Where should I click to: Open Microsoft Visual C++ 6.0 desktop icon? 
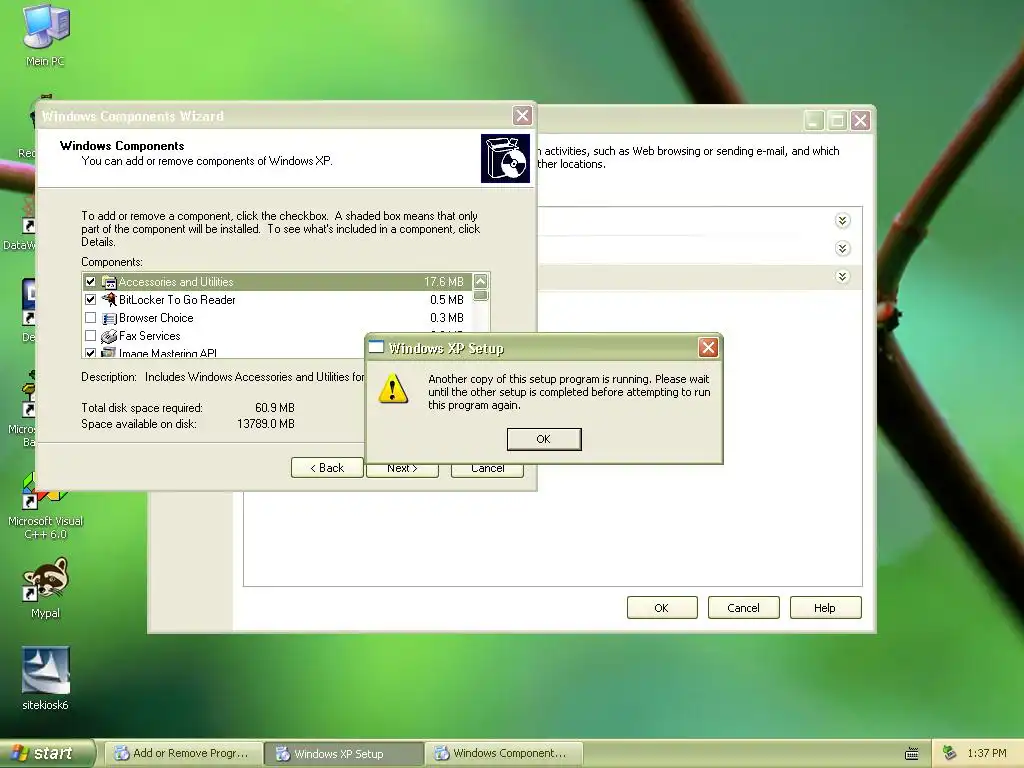[x=45, y=506]
